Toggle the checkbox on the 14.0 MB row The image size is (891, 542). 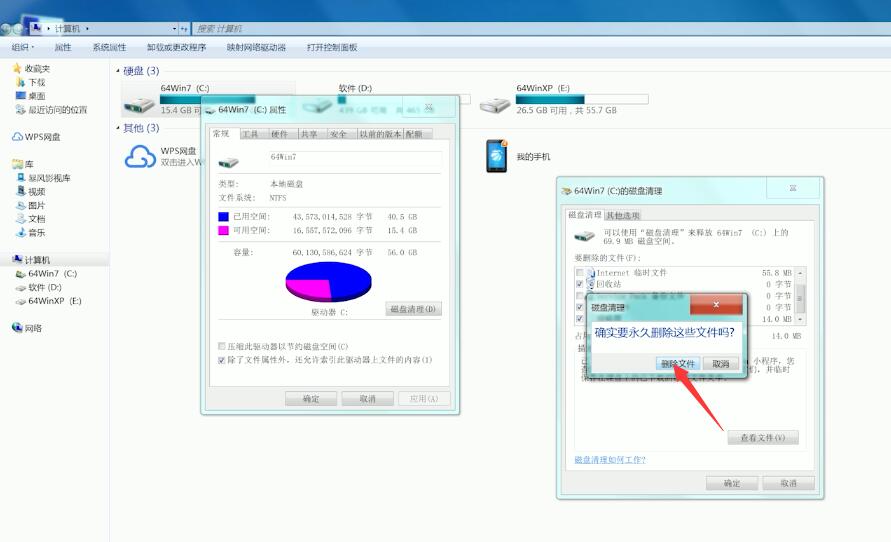[x=580, y=319]
